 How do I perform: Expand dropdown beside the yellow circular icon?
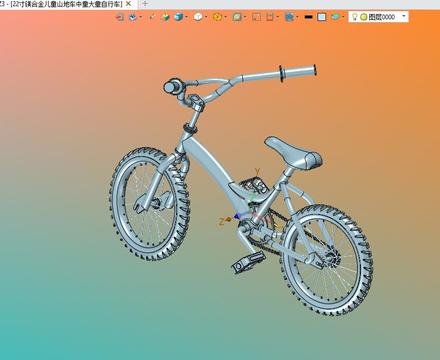point(225,17)
